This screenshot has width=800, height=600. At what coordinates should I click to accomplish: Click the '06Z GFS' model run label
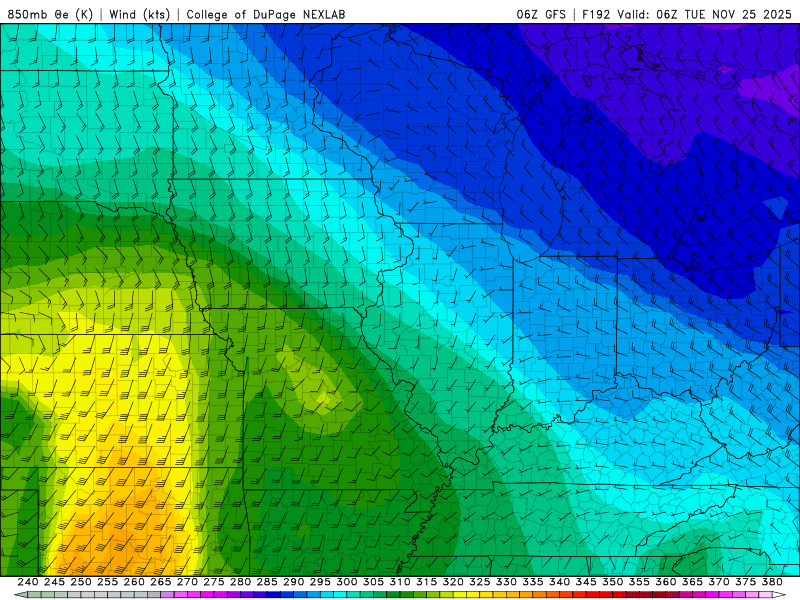coord(541,14)
